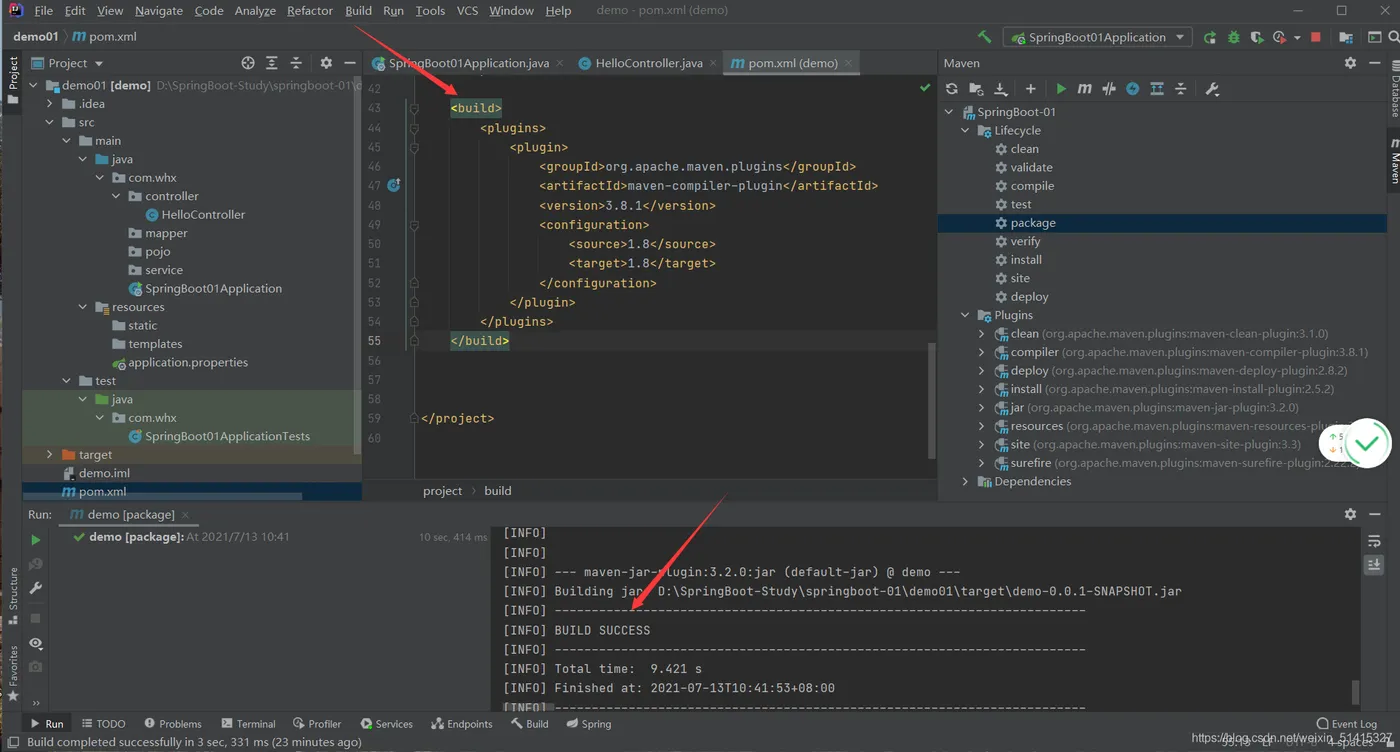Toggle scroll-to-end in the Run console
The height and width of the screenshot is (752, 1400).
point(1374,564)
